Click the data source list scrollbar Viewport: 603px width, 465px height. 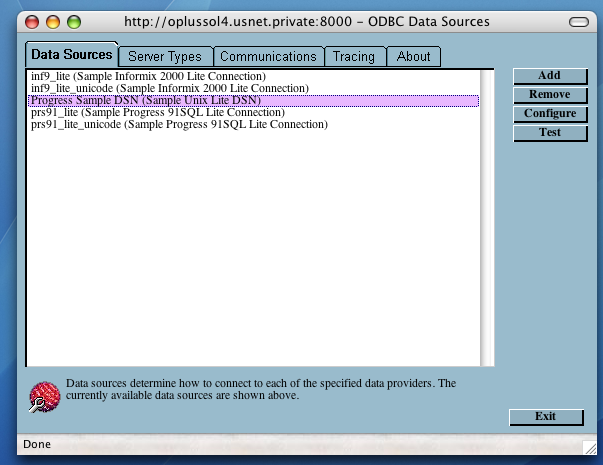[x=487, y=217]
